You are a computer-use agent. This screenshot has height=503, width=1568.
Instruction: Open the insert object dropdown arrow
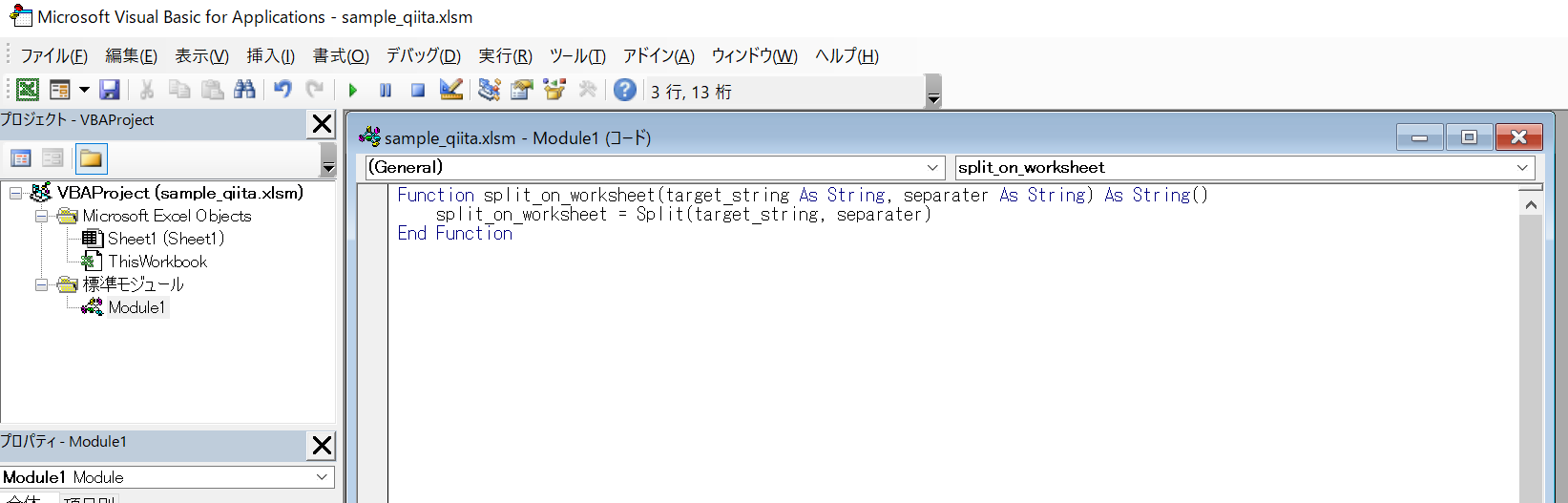(84, 90)
